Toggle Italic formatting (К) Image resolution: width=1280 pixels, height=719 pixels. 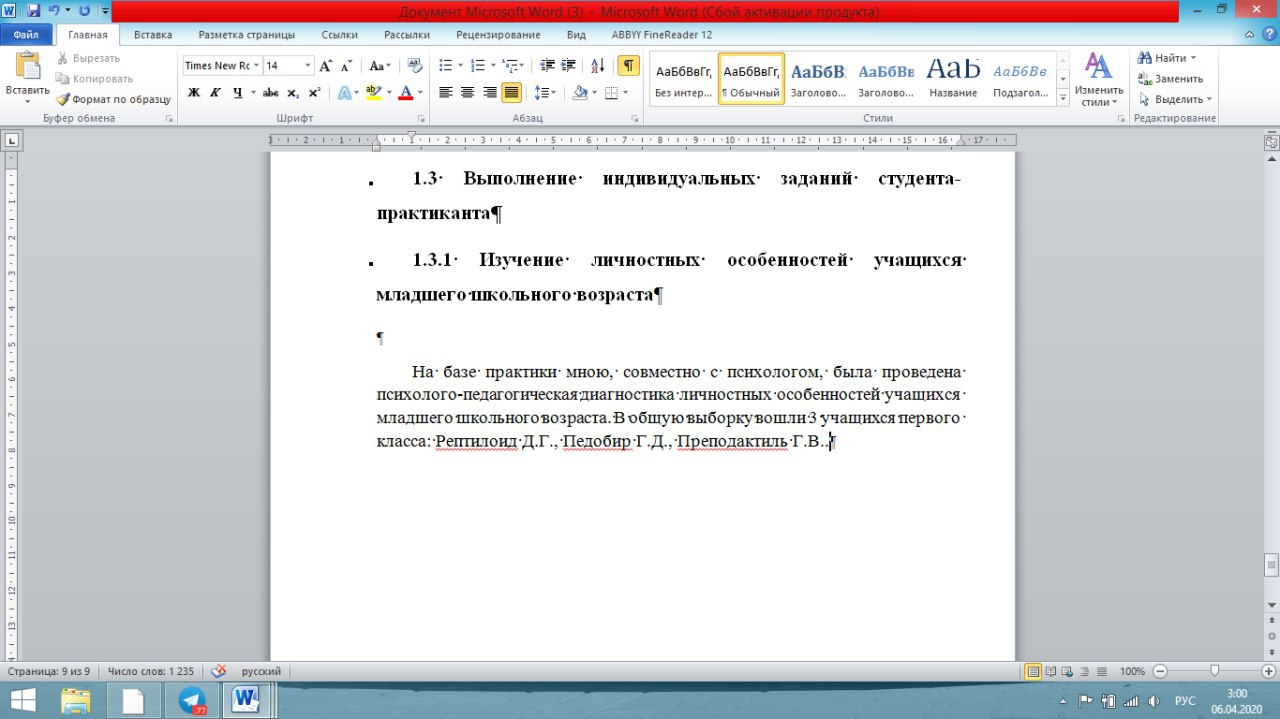[215, 93]
